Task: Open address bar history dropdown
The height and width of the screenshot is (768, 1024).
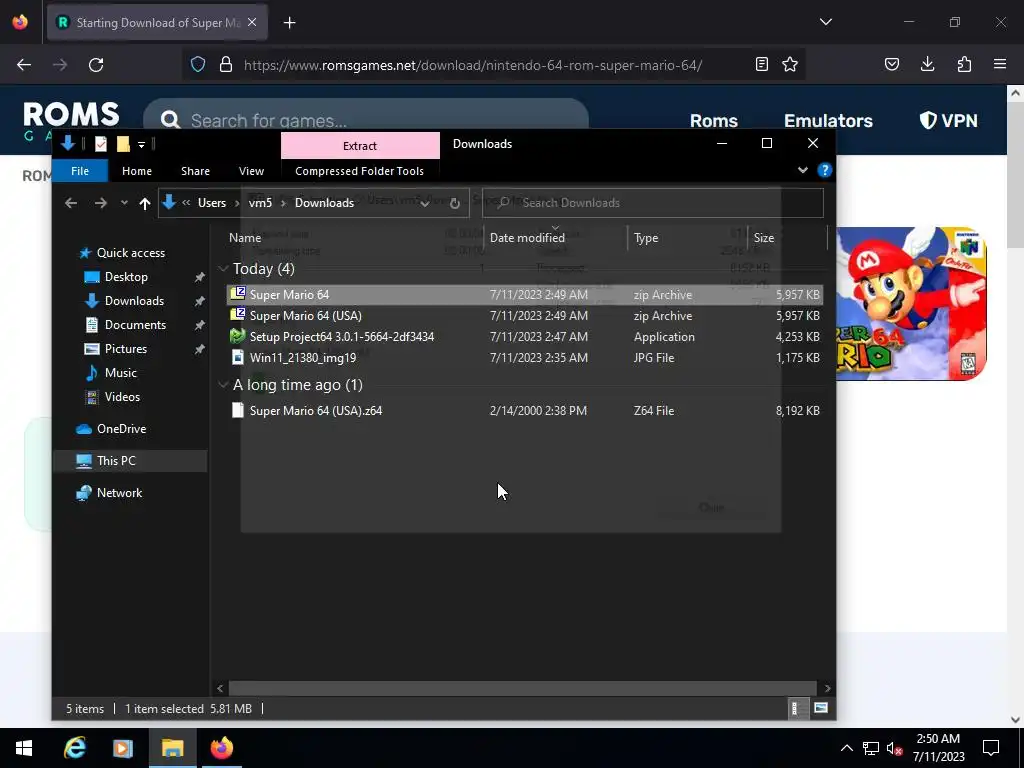Action: click(x=424, y=203)
